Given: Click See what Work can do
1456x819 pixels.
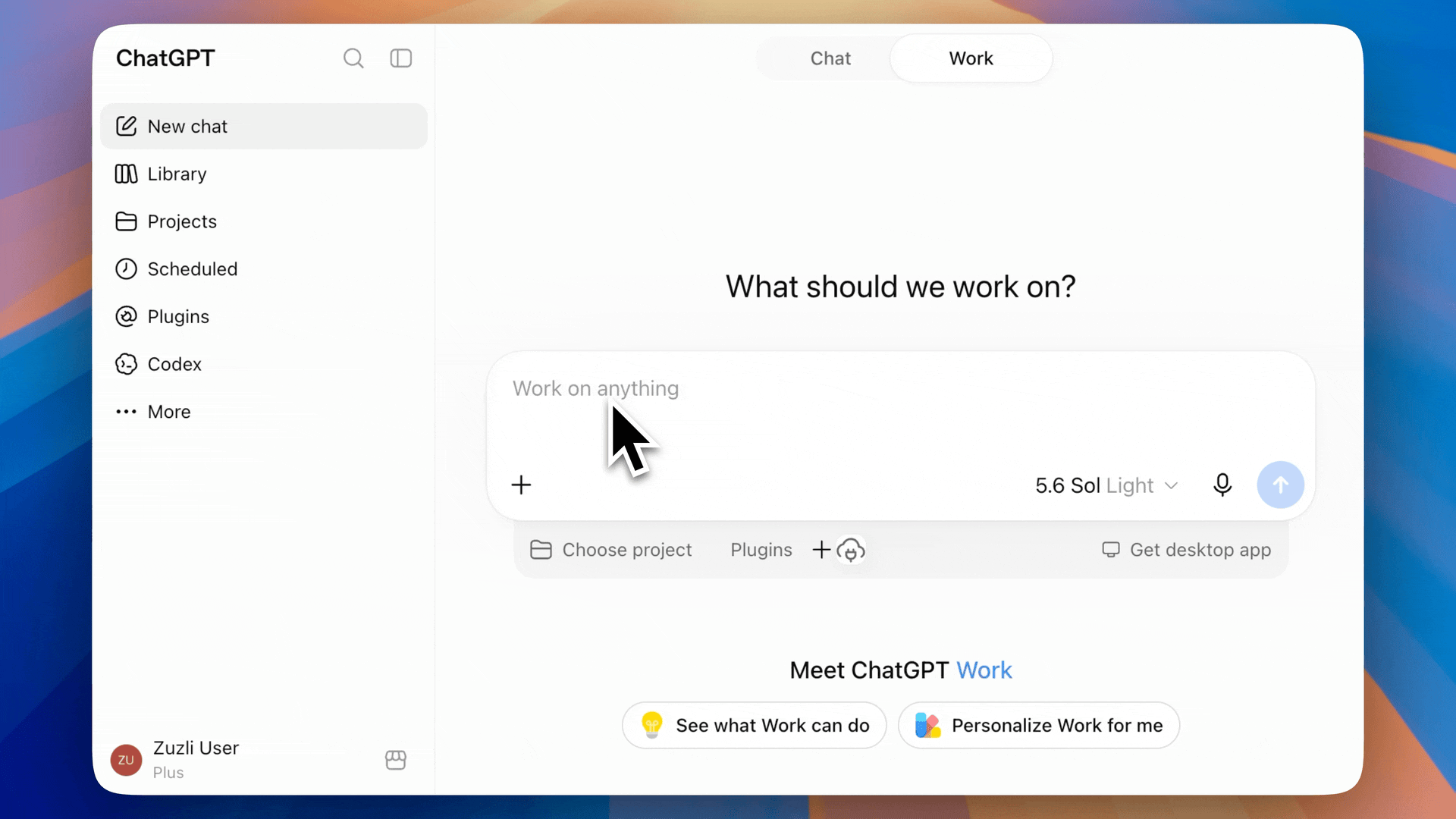Looking at the screenshot, I should pyautogui.click(x=755, y=726).
